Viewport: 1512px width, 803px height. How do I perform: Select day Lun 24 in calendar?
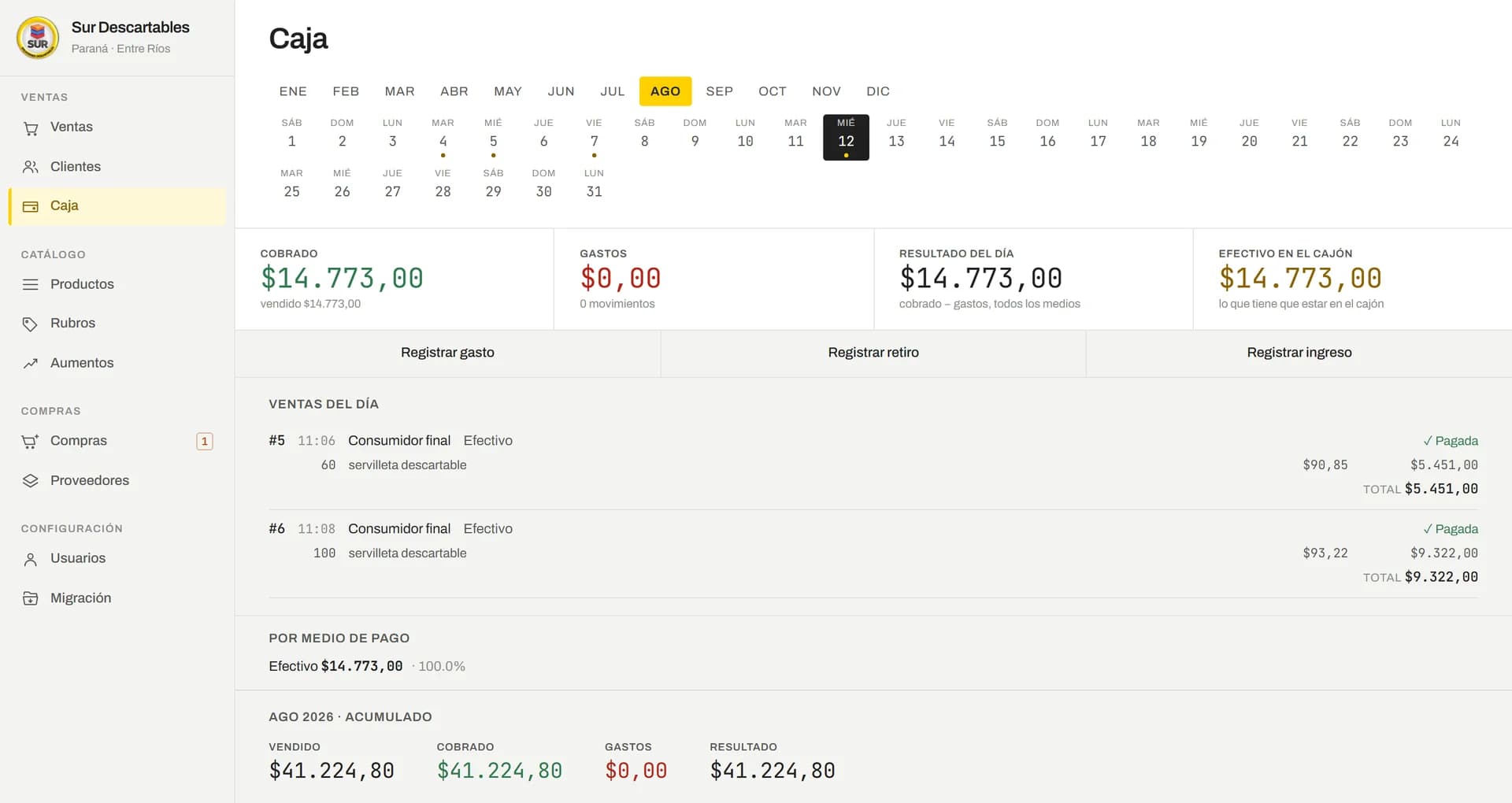tap(1451, 137)
